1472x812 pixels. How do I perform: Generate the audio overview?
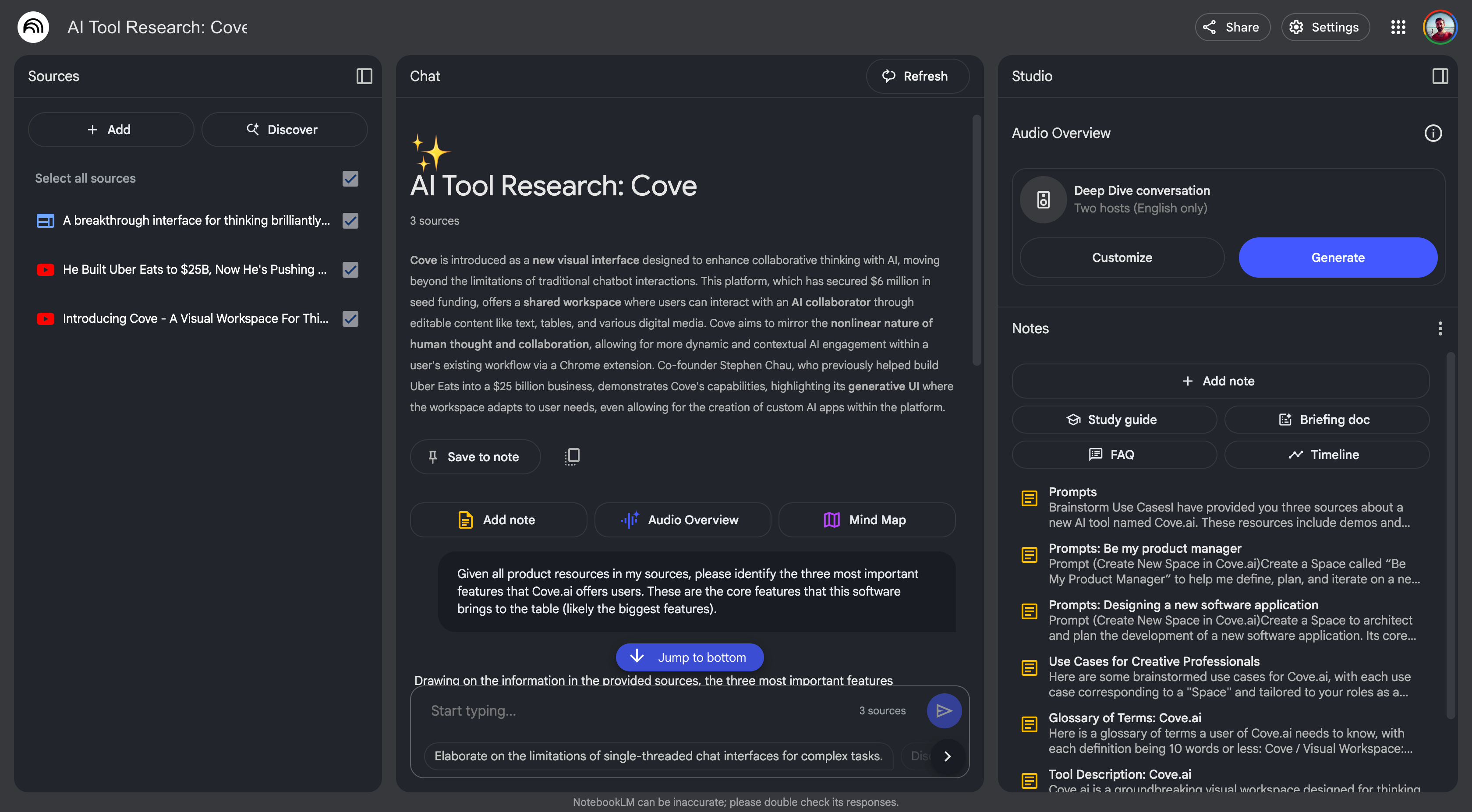click(x=1338, y=258)
